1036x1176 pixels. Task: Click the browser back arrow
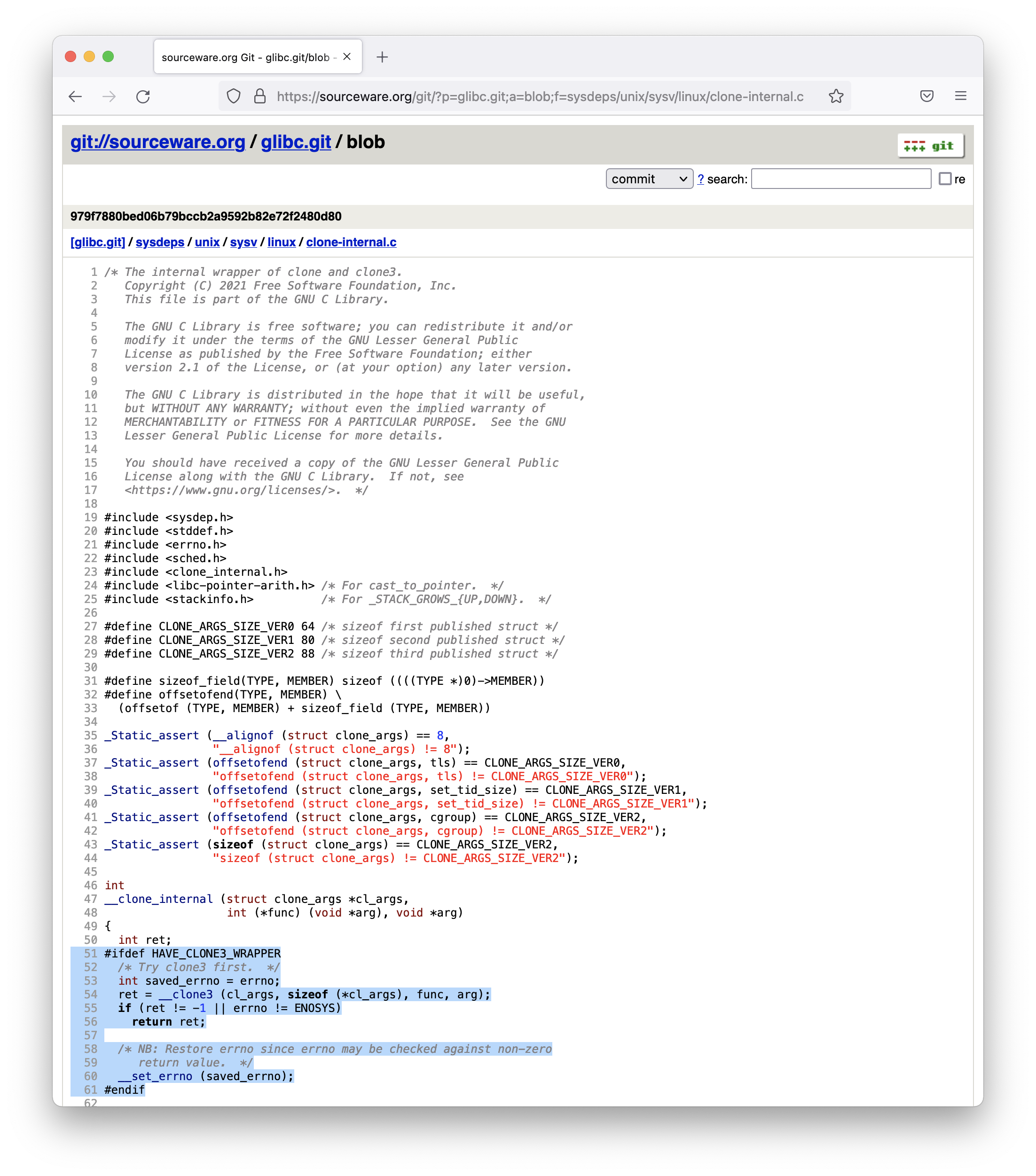click(75, 97)
